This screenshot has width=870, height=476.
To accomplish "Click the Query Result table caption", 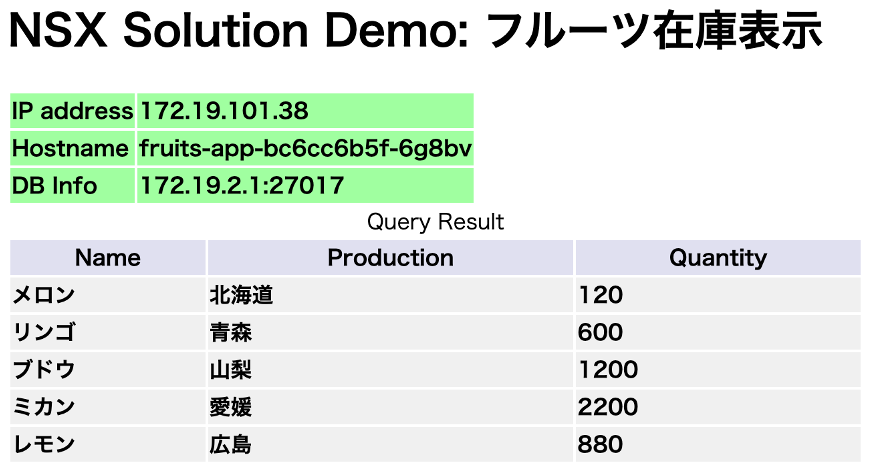I will point(435,221).
